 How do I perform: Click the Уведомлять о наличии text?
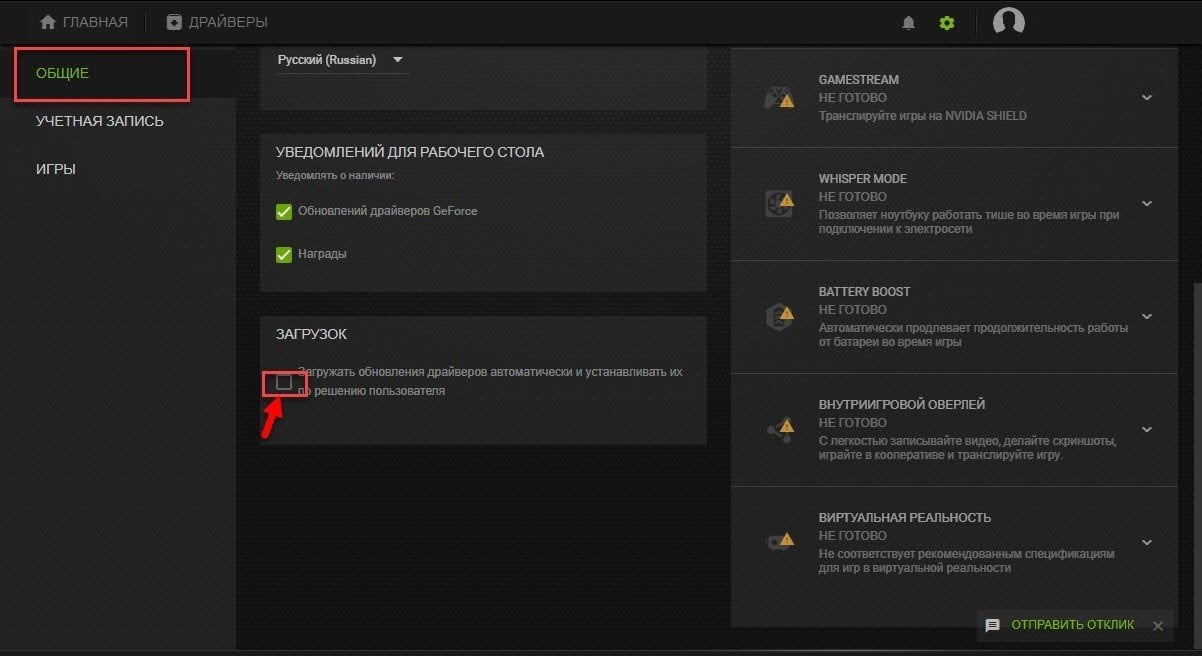click(x=335, y=176)
